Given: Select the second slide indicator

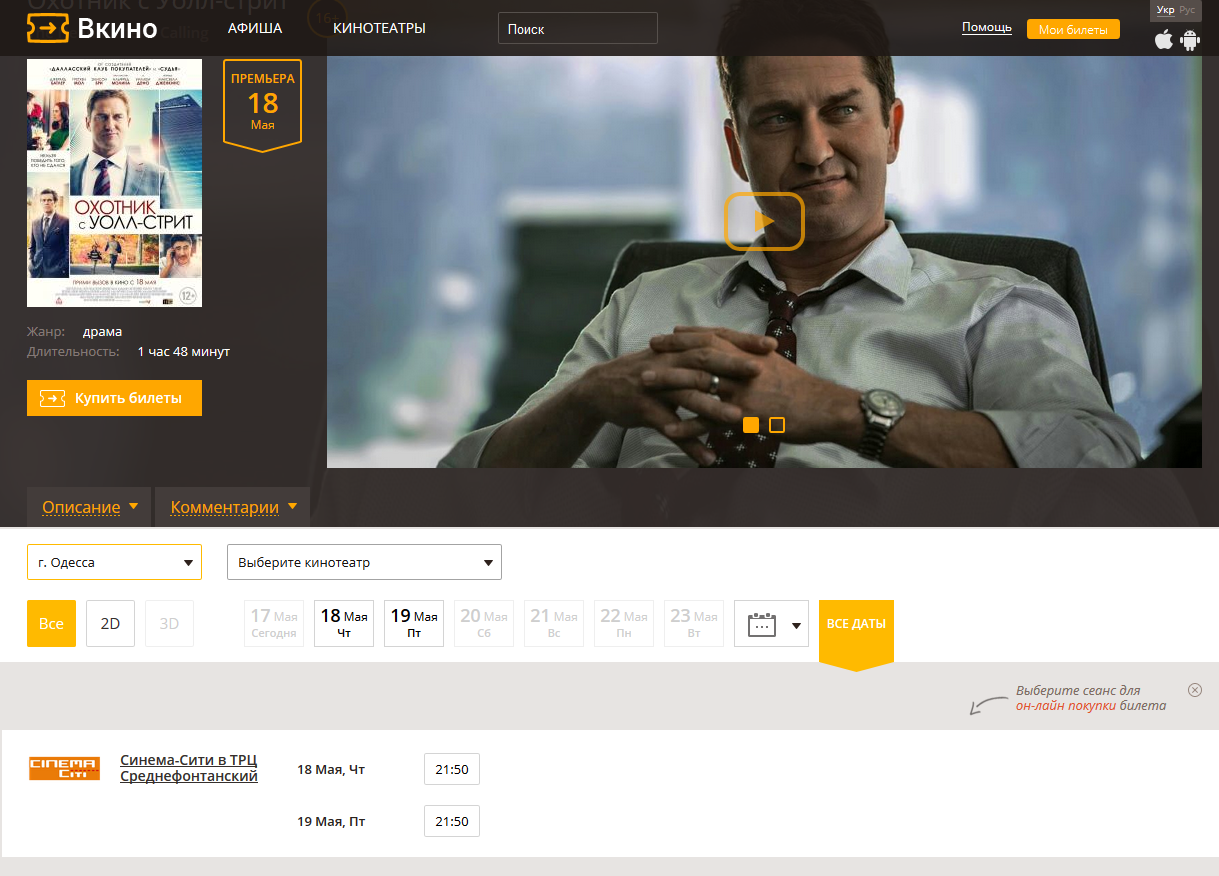Looking at the screenshot, I should click(777, 425).
